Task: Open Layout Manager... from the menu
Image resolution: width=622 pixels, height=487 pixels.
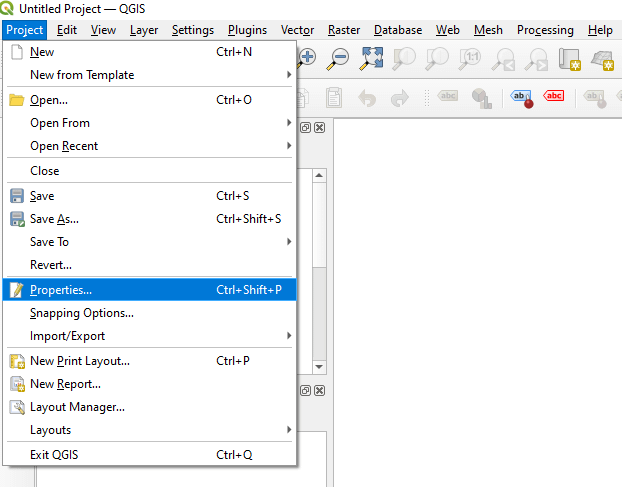Action: click(77, 407)
